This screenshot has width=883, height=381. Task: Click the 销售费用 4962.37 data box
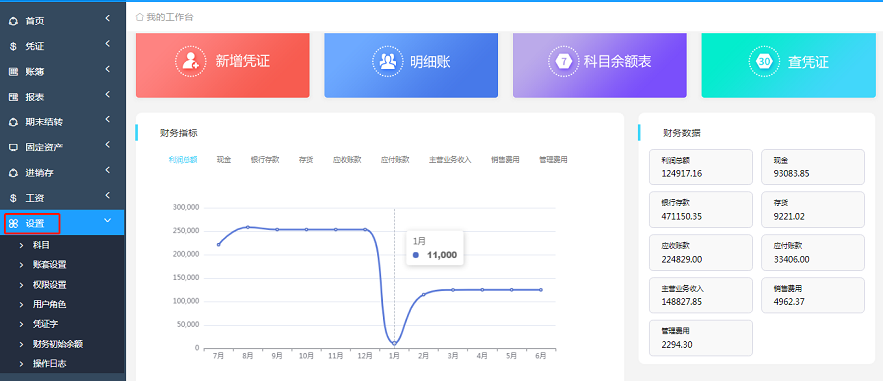click(x=813, y=295)
